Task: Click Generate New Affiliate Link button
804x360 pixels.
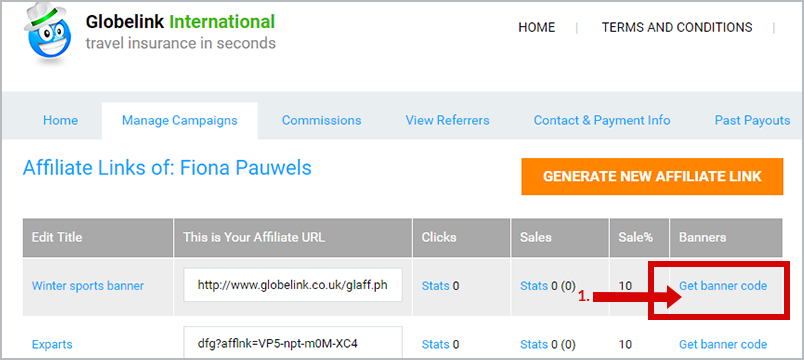Action: pyautogui.click(x=652, y=176)
